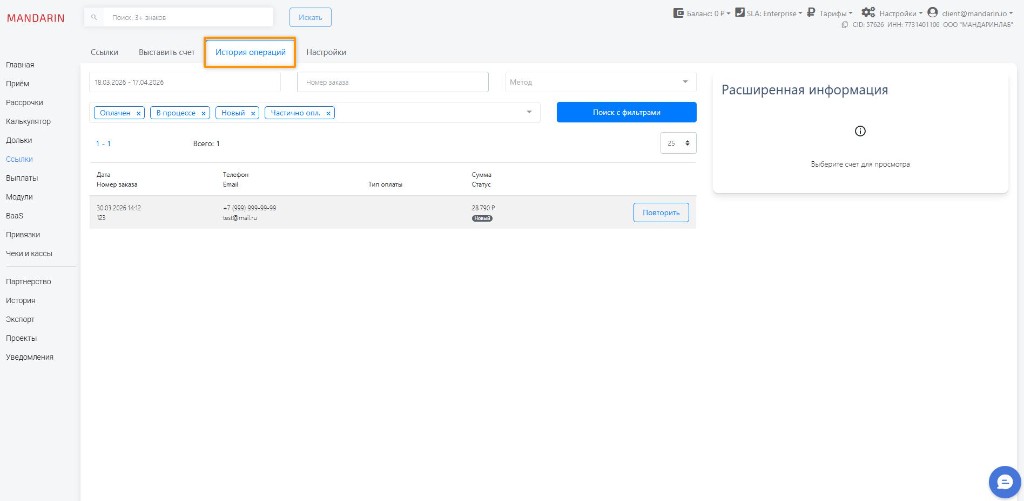Remove the Оплачен filter tag

click(139, 113)
